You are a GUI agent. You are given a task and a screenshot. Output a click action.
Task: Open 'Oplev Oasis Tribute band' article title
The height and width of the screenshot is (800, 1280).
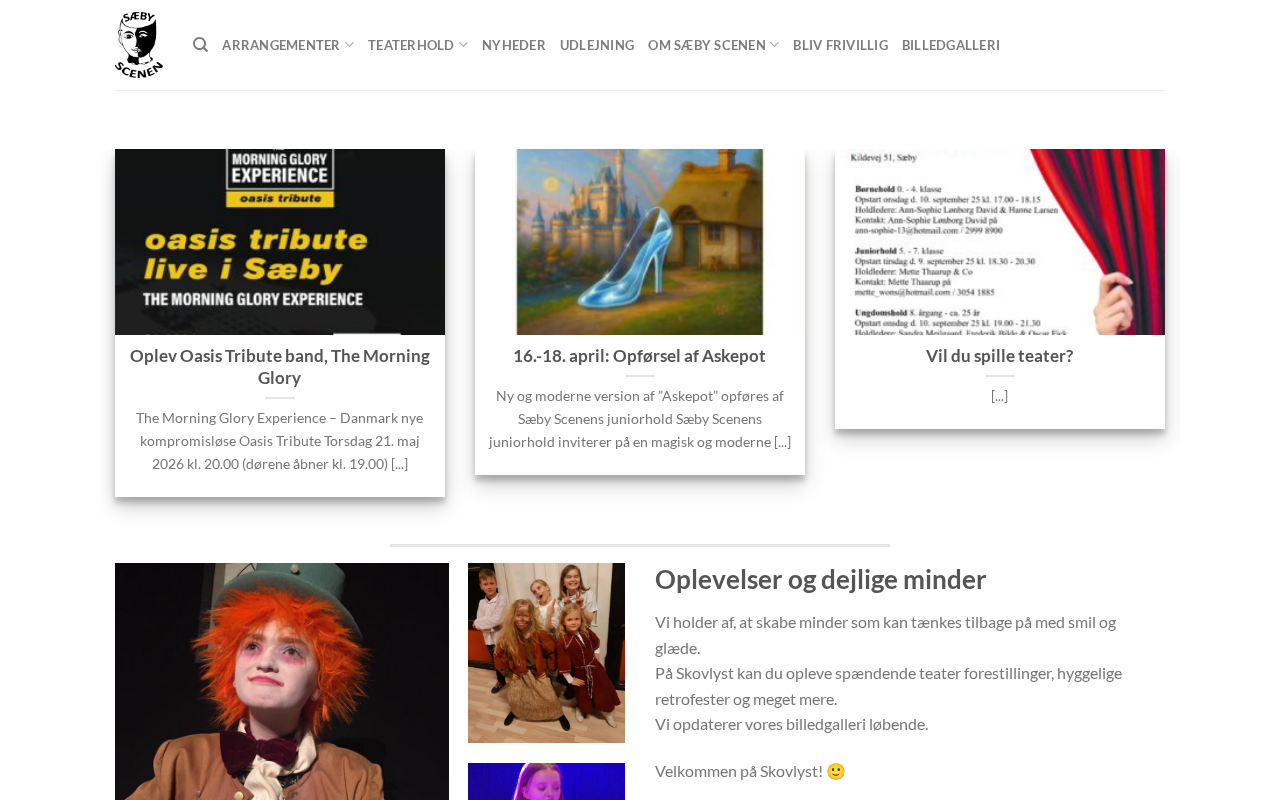[280, 367]
